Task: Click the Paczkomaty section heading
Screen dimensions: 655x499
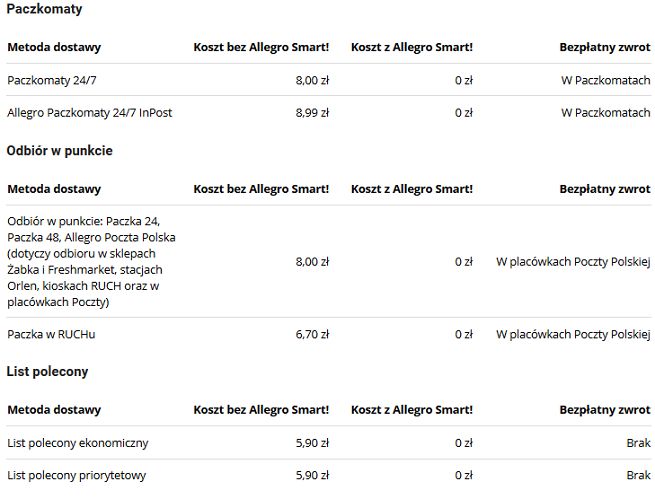Action: 45,9
